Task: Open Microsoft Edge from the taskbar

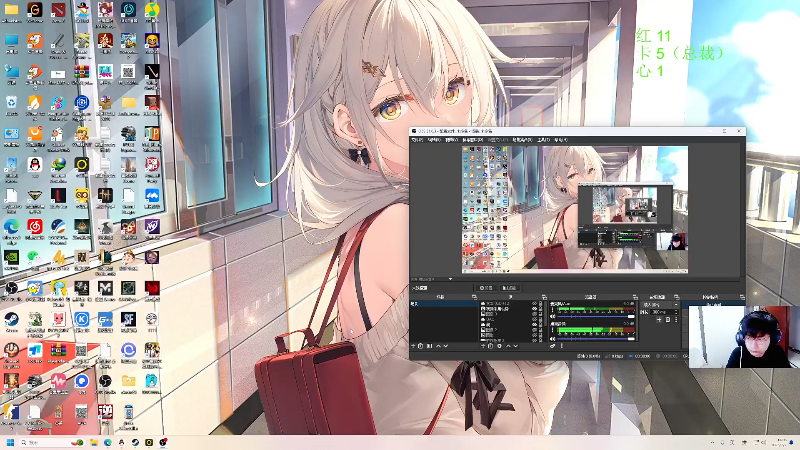Action: pos(108,442)
